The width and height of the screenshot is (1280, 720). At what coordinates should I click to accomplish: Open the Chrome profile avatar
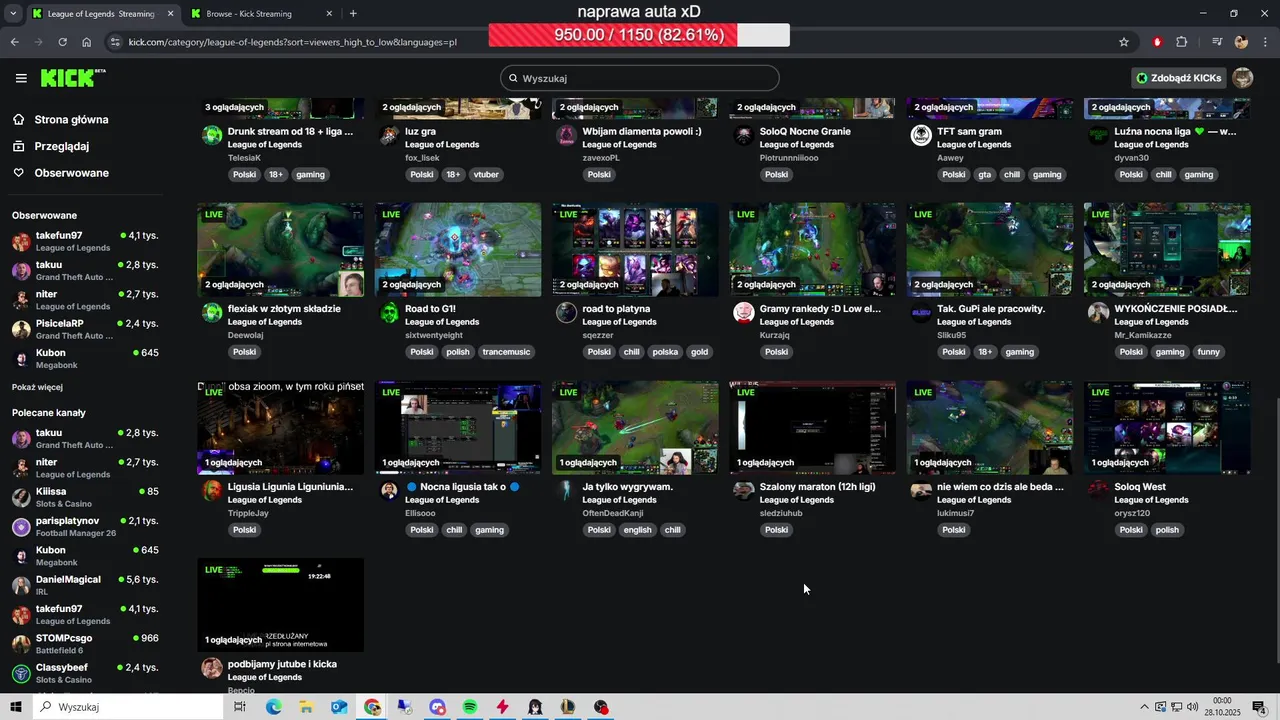pyautogui.click(x=1241, y=42)
